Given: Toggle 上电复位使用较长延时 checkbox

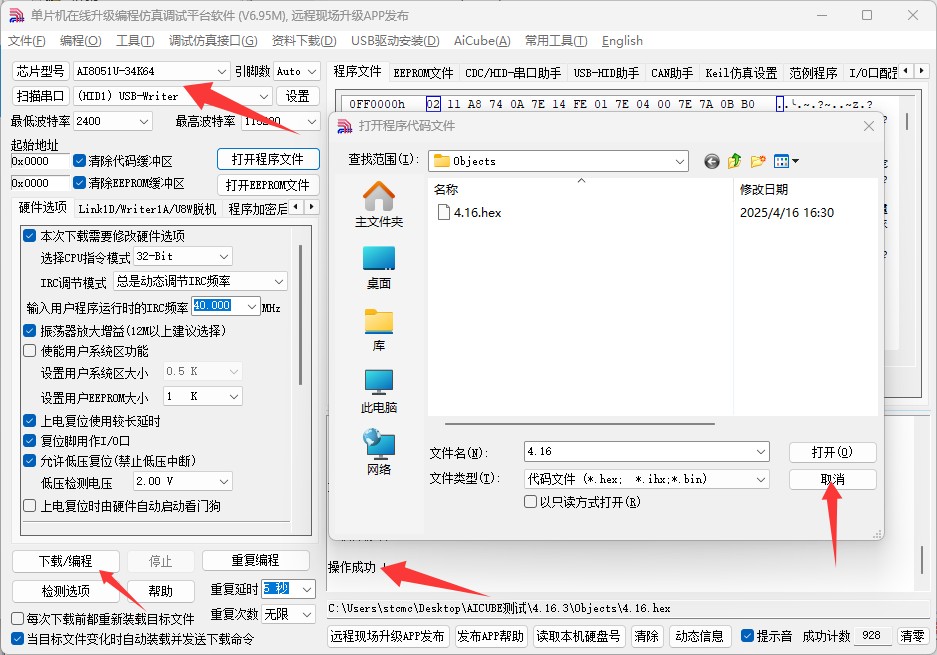Looking at the screenshot, I should [30, 421].
